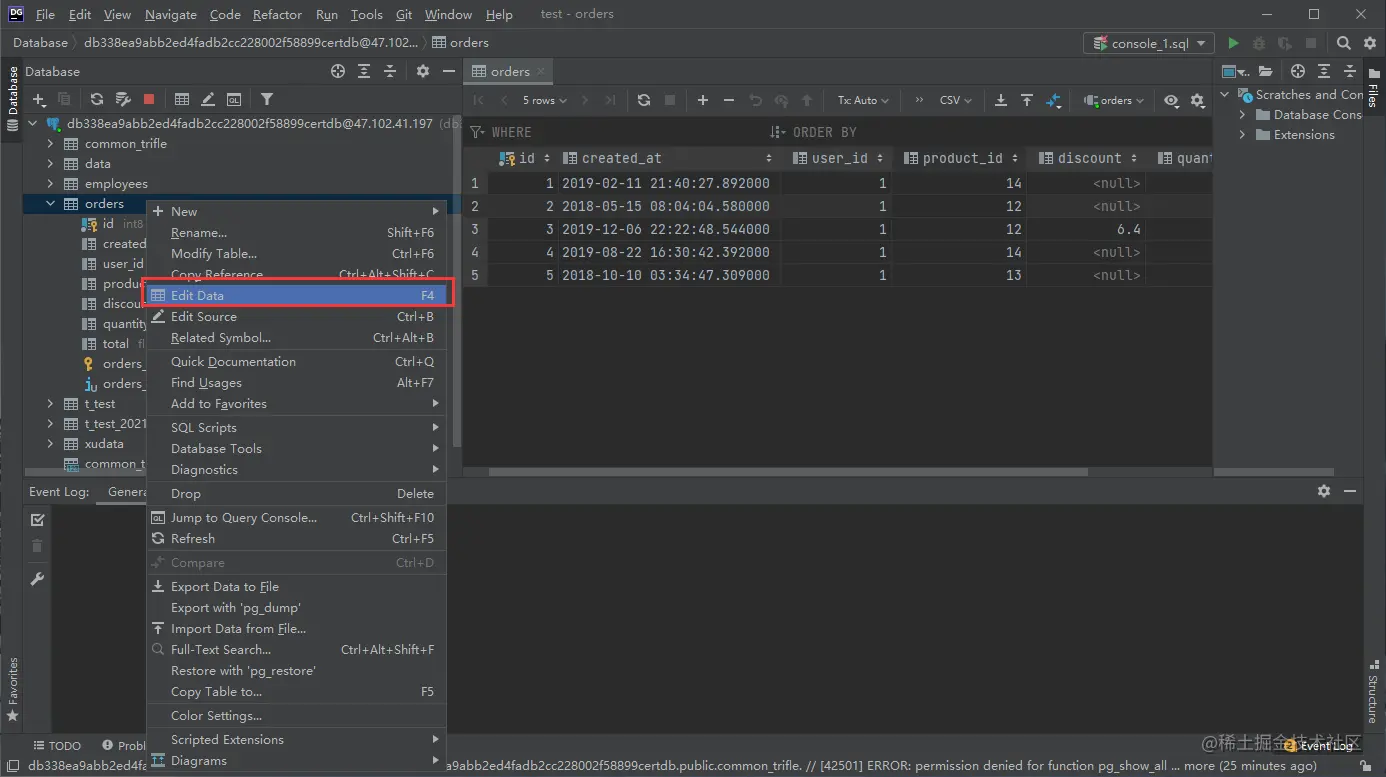
Task: Click the Database panel filter funnel icon
Action: point(267,99)
